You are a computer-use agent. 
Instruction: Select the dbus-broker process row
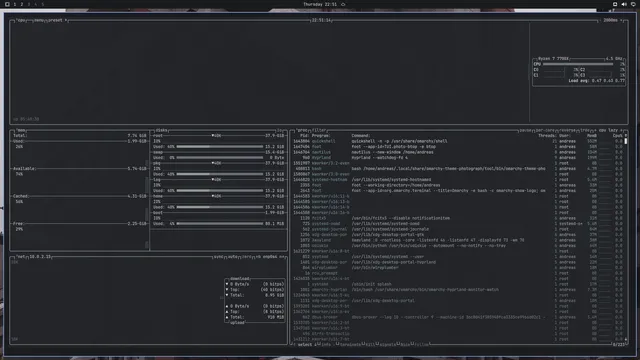[x=457, y=317]
